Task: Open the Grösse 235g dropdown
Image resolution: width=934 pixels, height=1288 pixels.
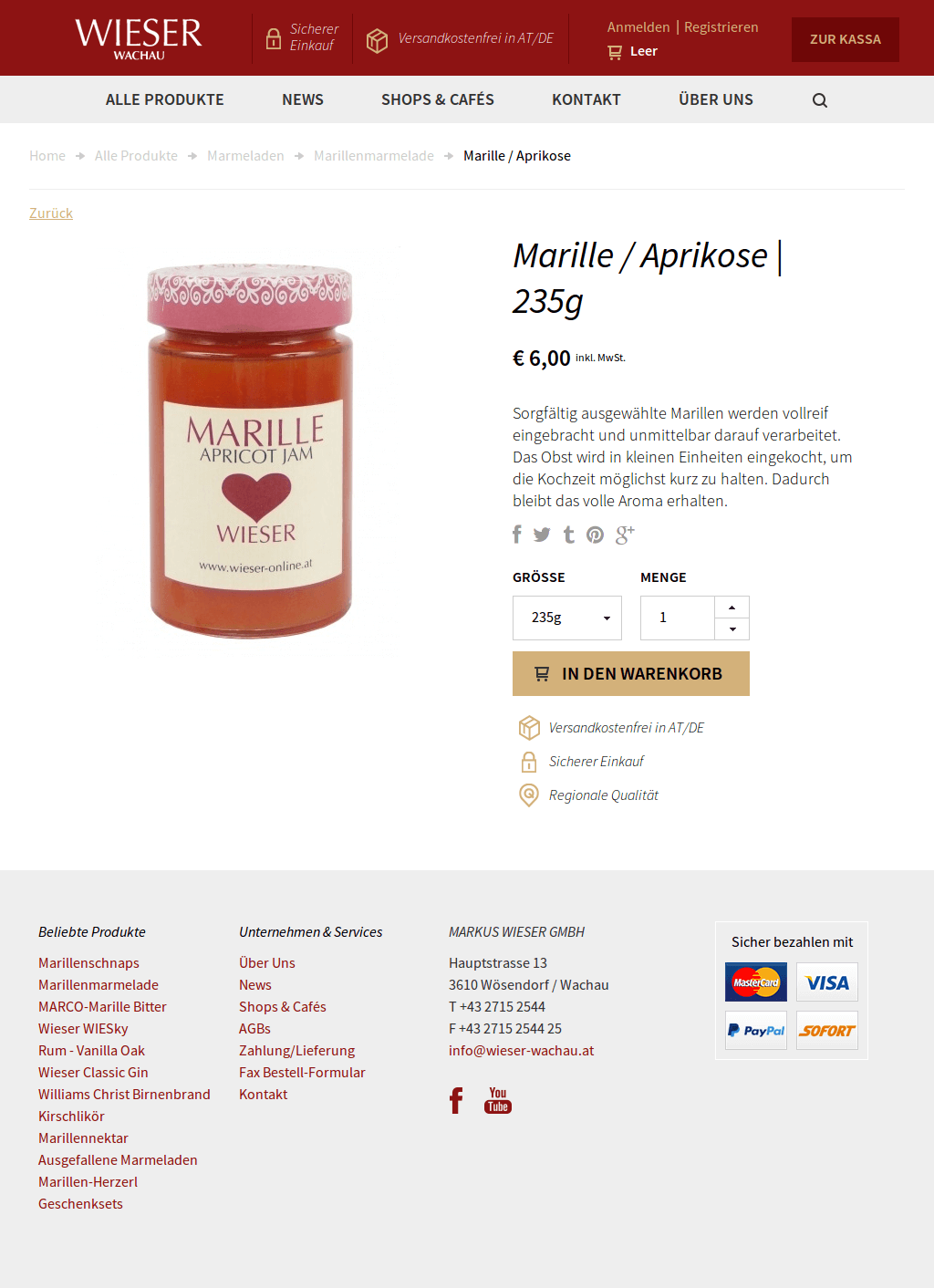Action: (x=567, y=618)
